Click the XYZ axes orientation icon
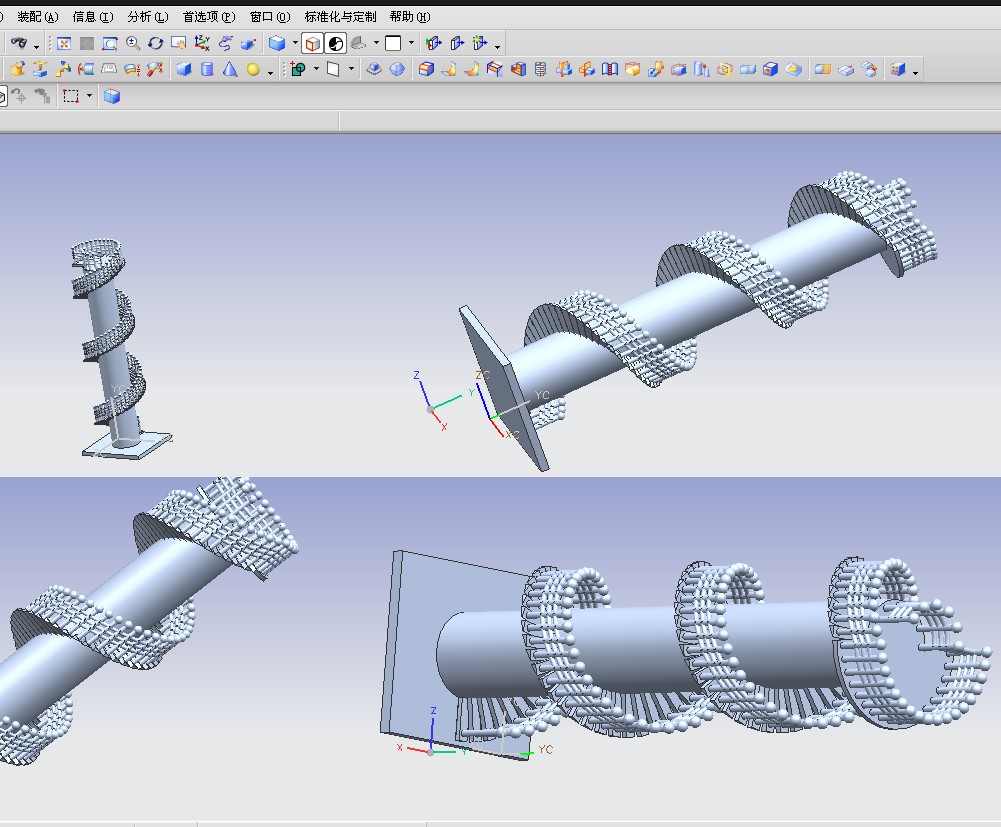1001x827 pixels. tap(202, 43)
